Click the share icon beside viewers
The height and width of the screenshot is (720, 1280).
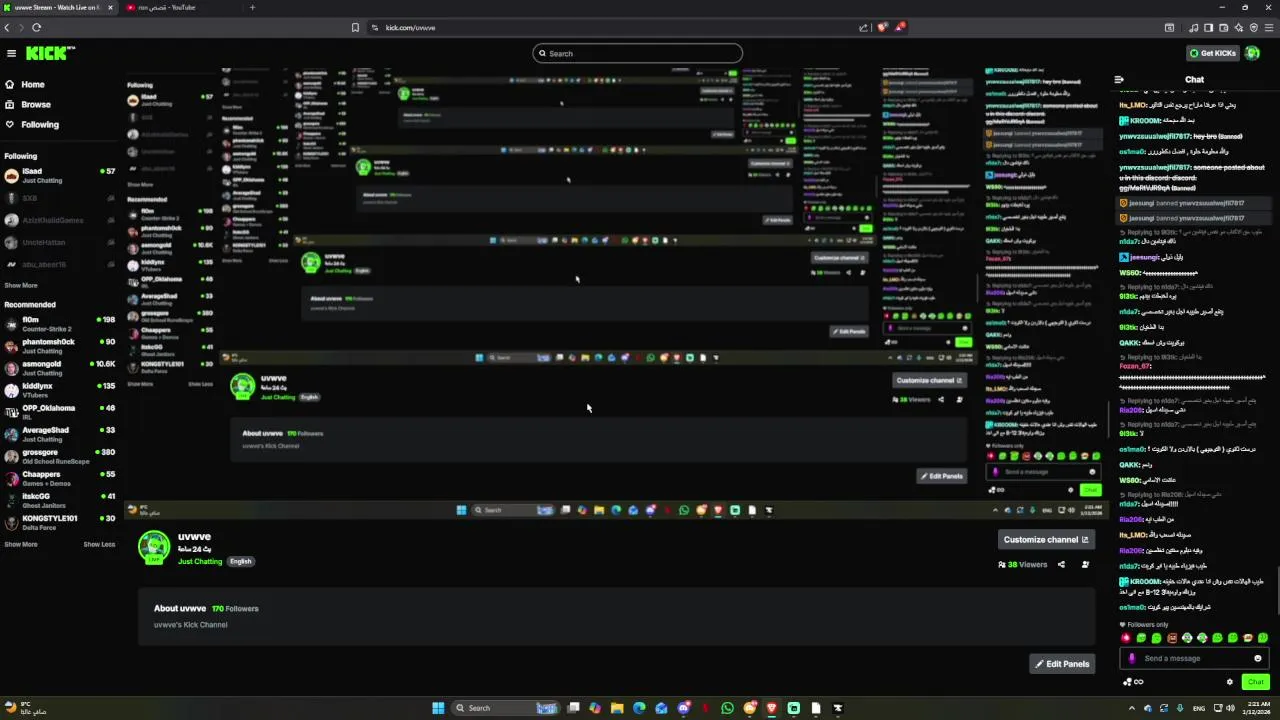(x=1061, y=564)
